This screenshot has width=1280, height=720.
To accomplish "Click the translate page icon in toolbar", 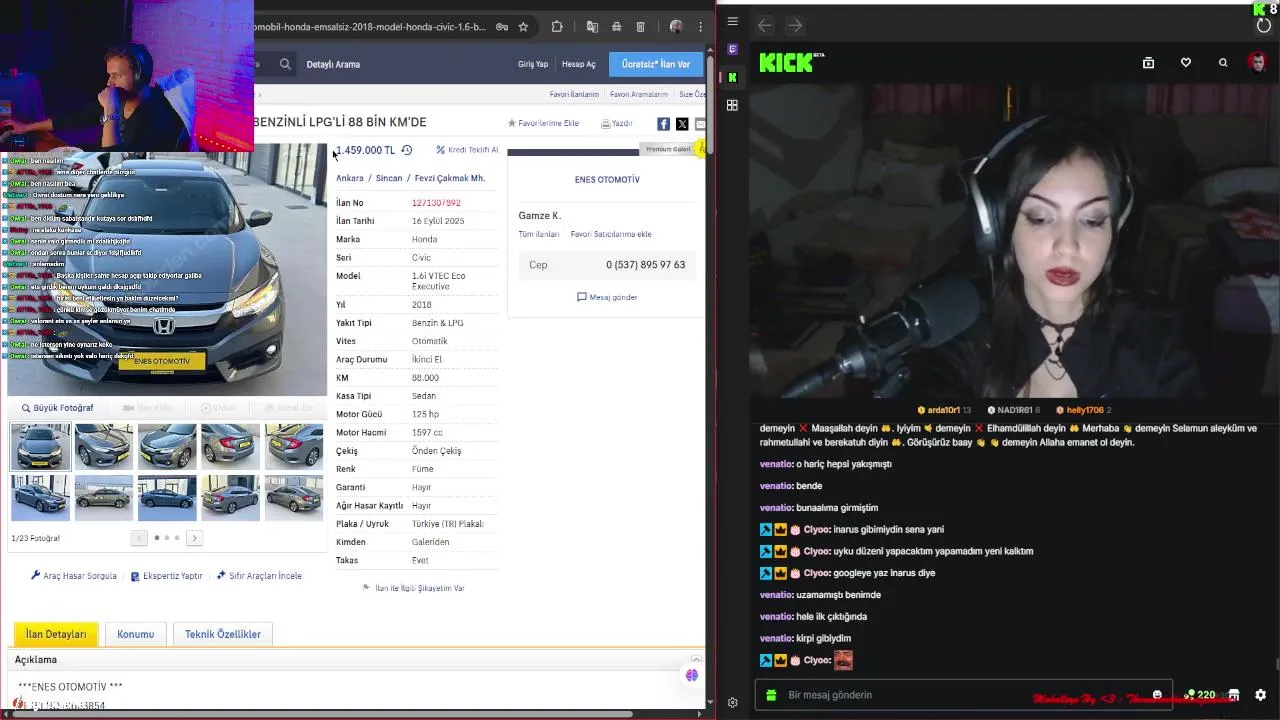I will point(592,27).
